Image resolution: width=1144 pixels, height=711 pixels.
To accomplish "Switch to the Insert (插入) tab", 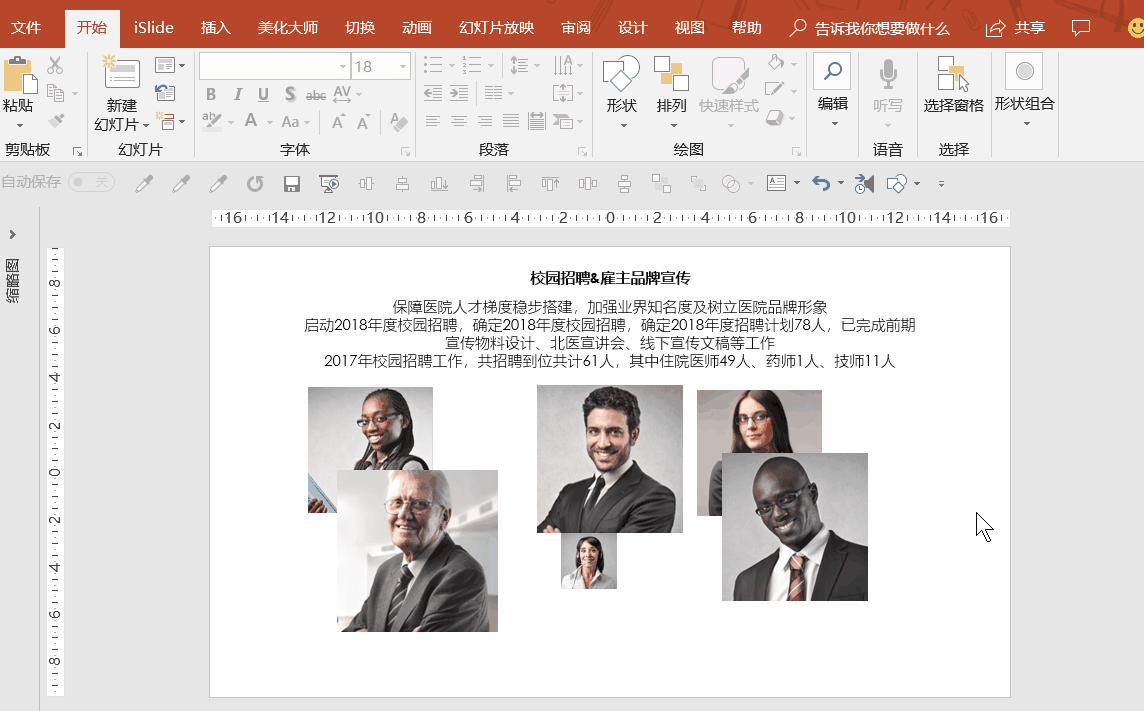I will click(215, 28).
